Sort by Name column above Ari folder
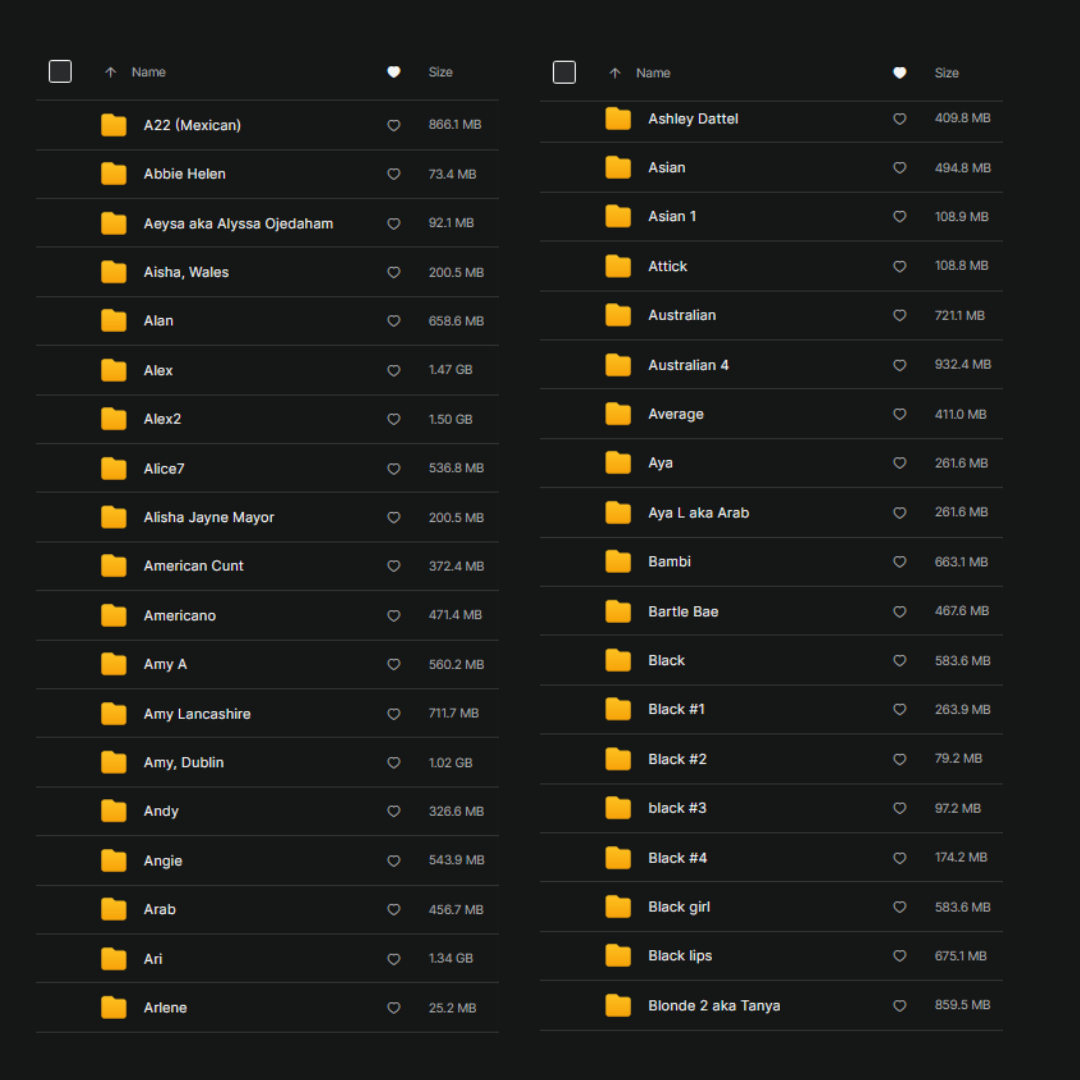 click(148, 72)
